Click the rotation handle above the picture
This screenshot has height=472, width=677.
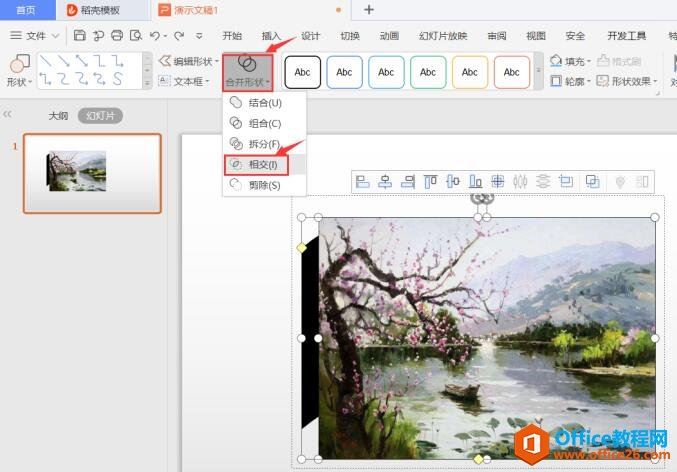482,198
